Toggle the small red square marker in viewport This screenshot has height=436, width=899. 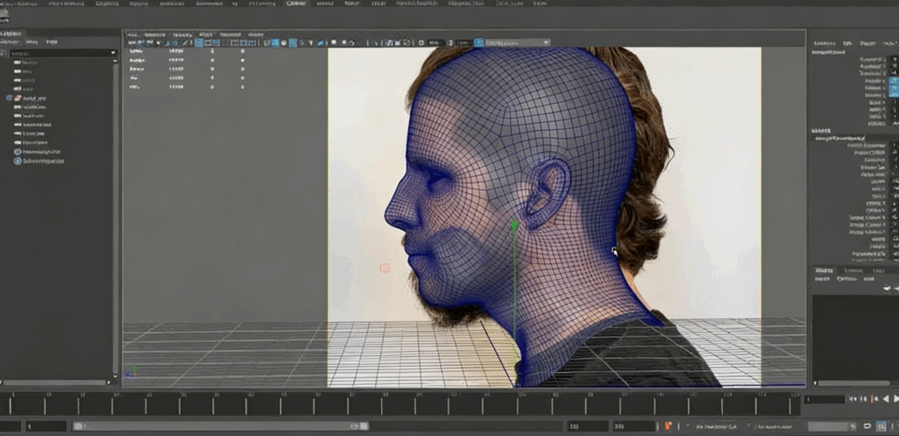[384, 268]
